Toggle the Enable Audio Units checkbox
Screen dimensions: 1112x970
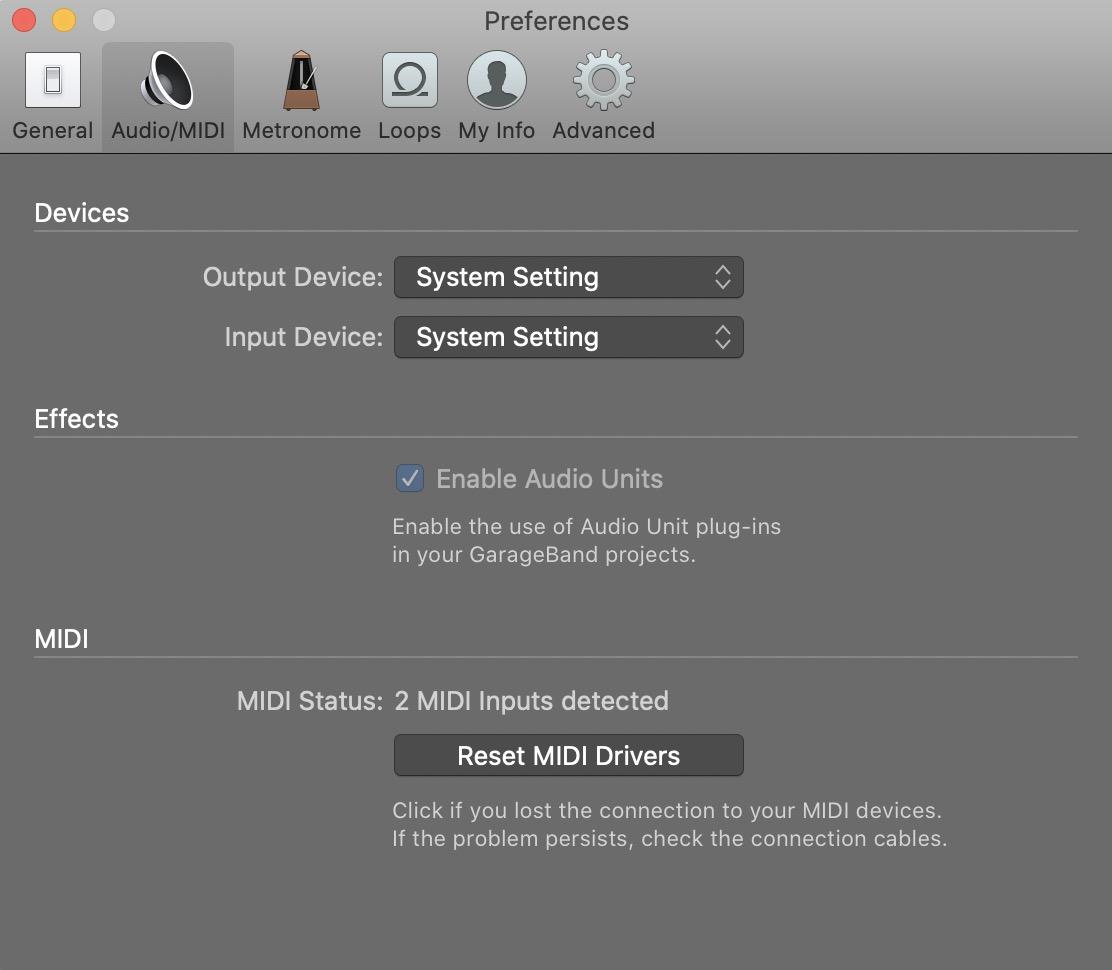pos(410,479)
